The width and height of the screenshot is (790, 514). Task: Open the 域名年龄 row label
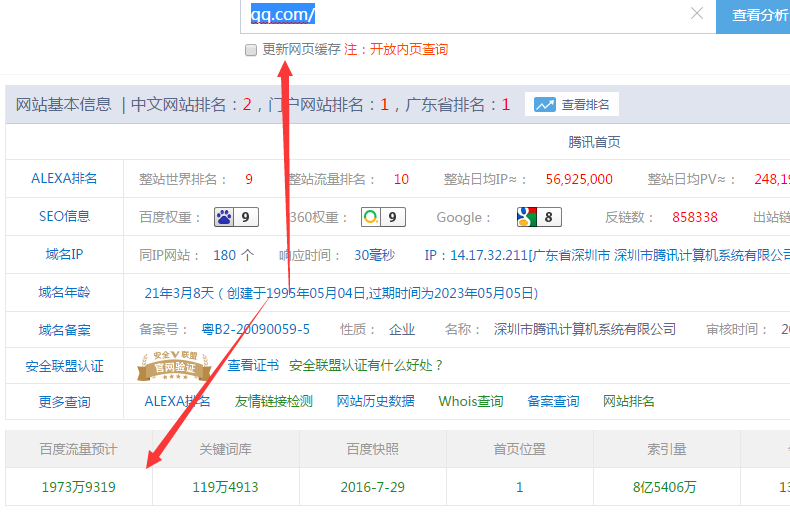[x=64, y=292]
